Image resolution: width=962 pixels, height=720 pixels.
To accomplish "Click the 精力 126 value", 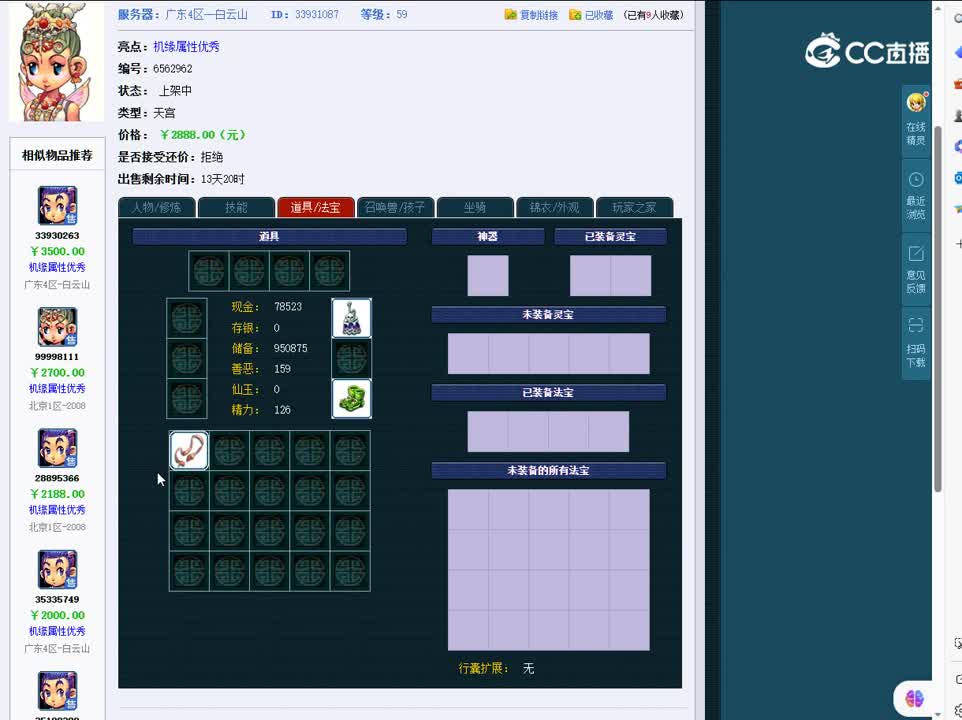I will coord(282,410).
